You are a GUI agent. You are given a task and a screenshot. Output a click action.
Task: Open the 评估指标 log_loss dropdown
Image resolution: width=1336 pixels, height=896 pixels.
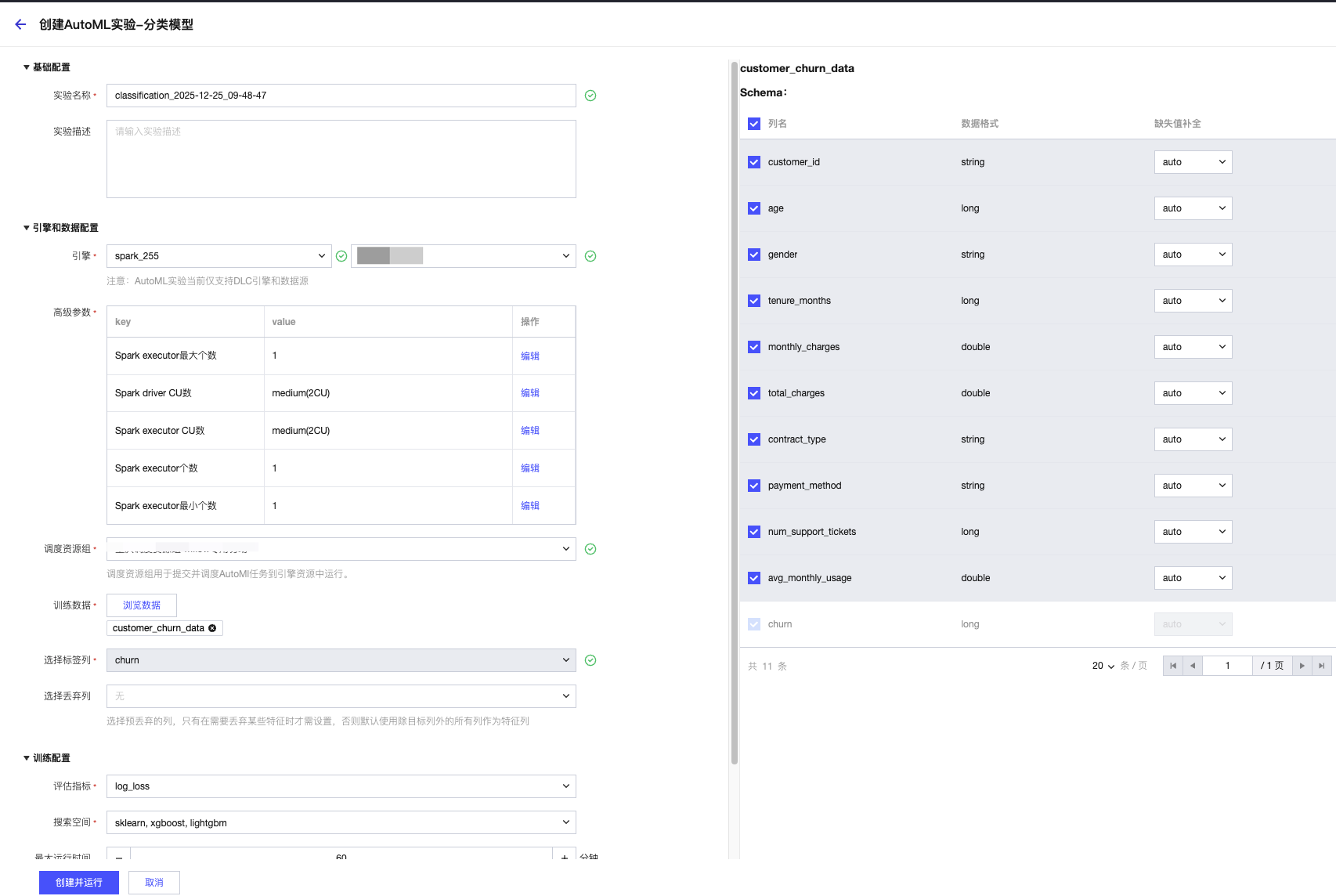[x=341, y=786]
